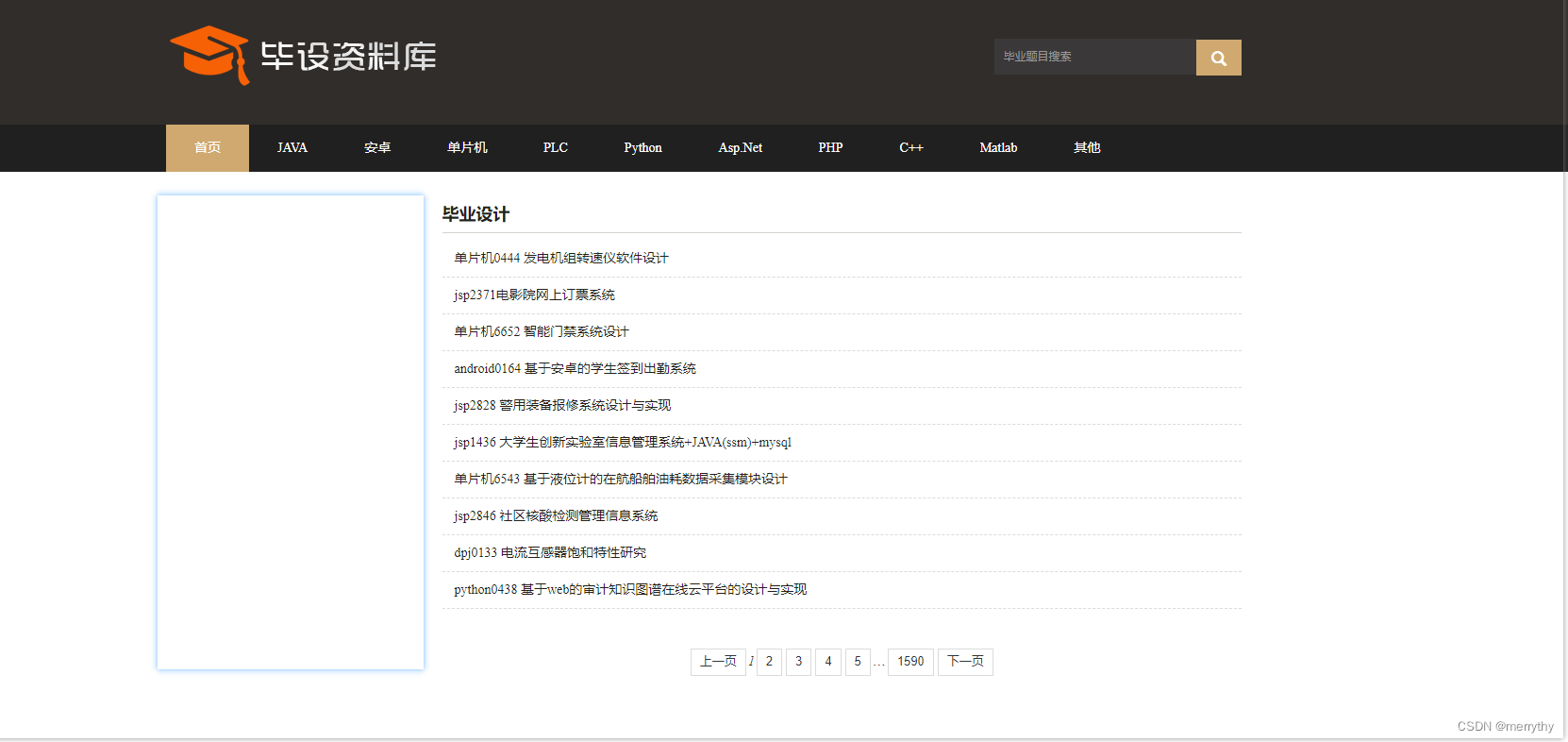The height and width of the screenshot is (742, 1568).
Task: Open the PLC category
Action: (556, 148)
